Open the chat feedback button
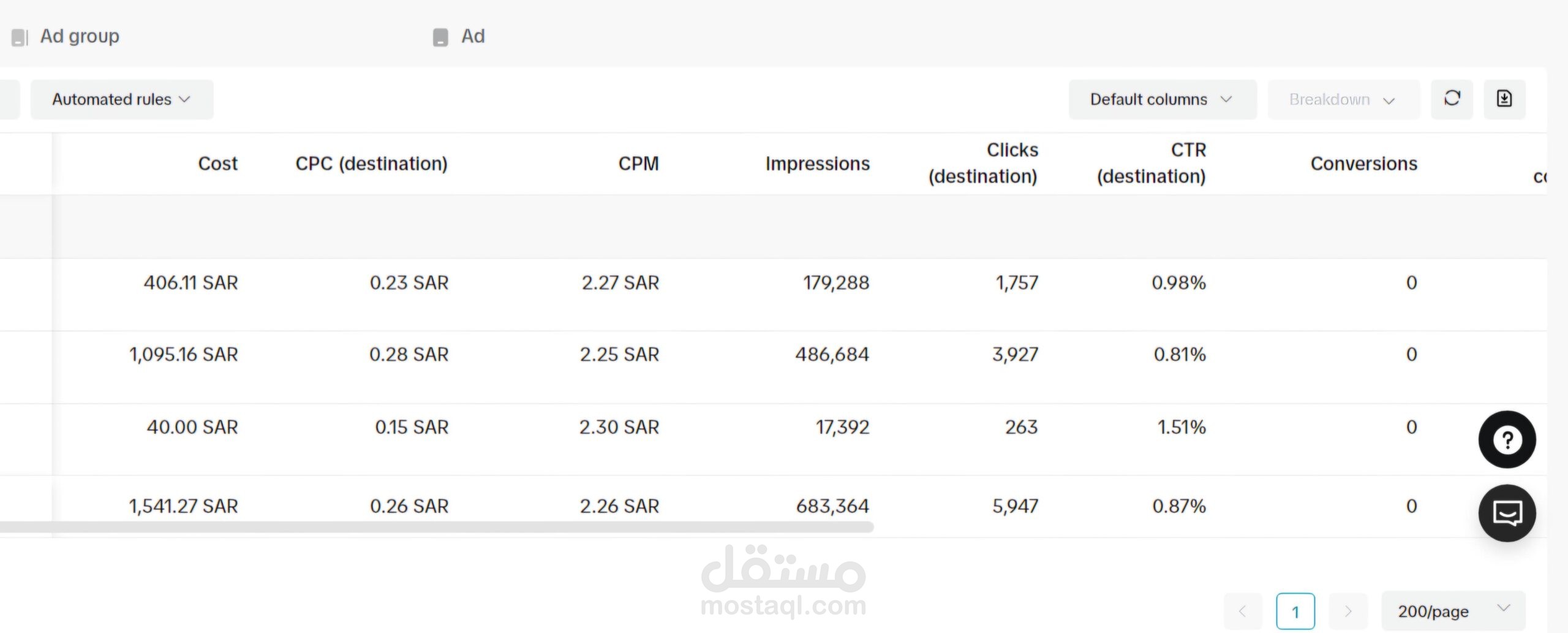Screen dimensions: 1568x633 pyautogui.click(x=1507, y=513)
